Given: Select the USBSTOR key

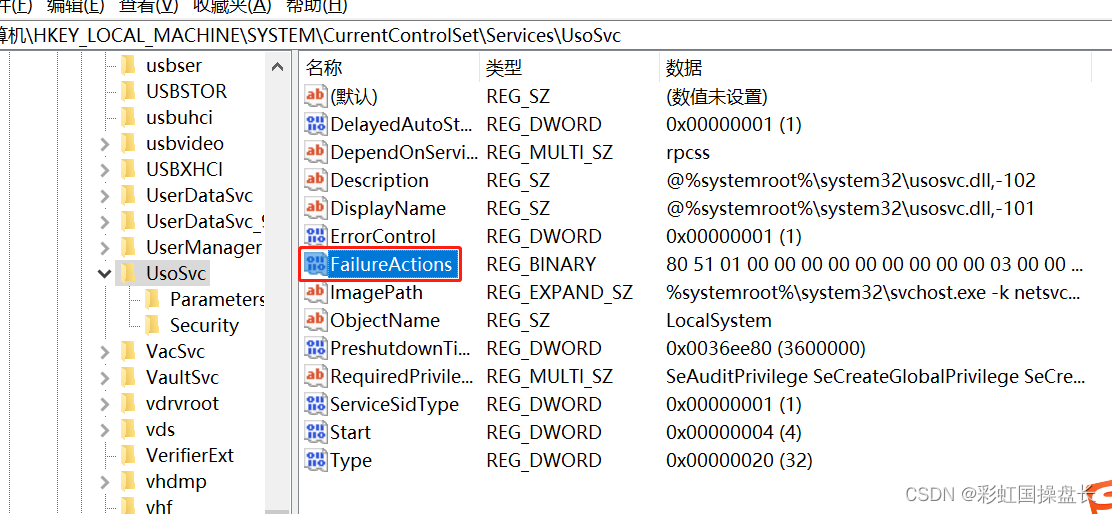Looking at the screenshot, I should click(187, 91).
